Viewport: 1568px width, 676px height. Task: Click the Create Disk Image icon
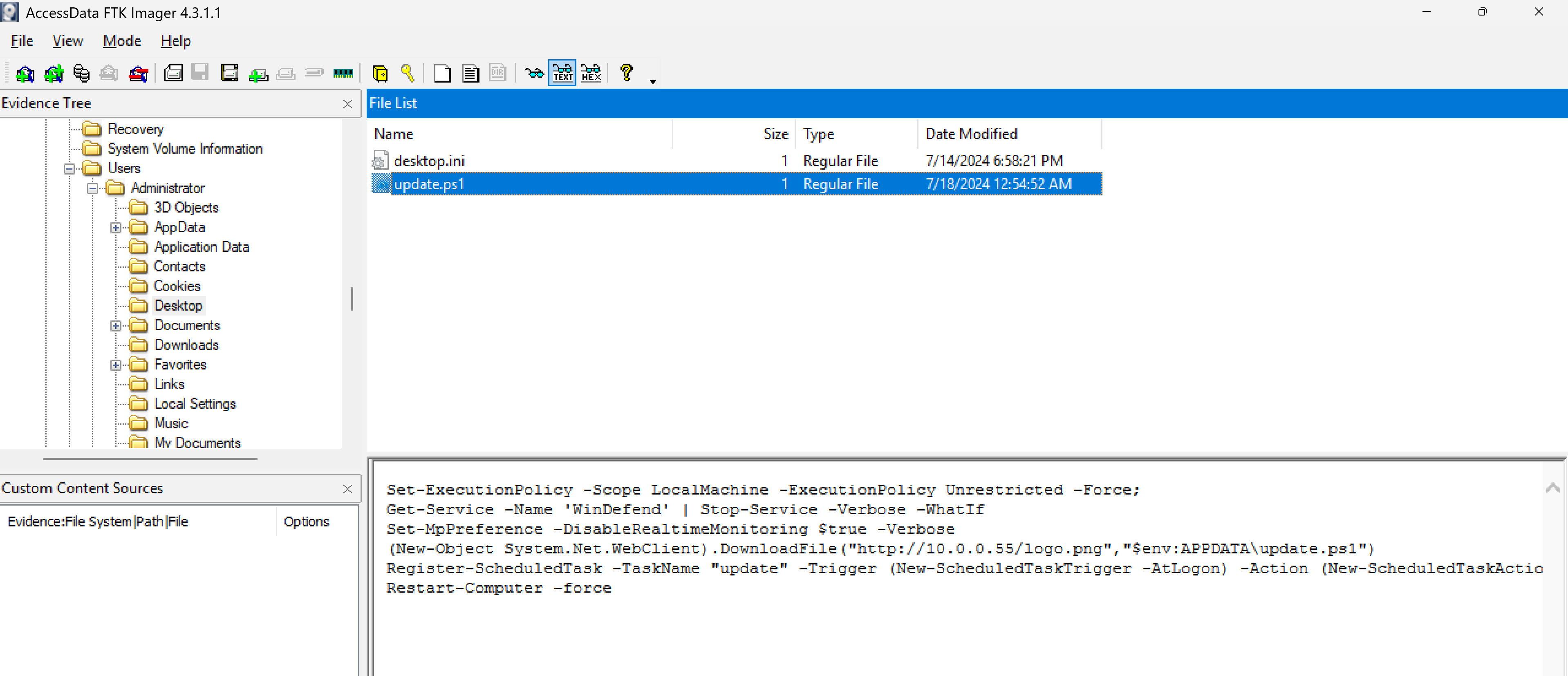coord(173,74)
